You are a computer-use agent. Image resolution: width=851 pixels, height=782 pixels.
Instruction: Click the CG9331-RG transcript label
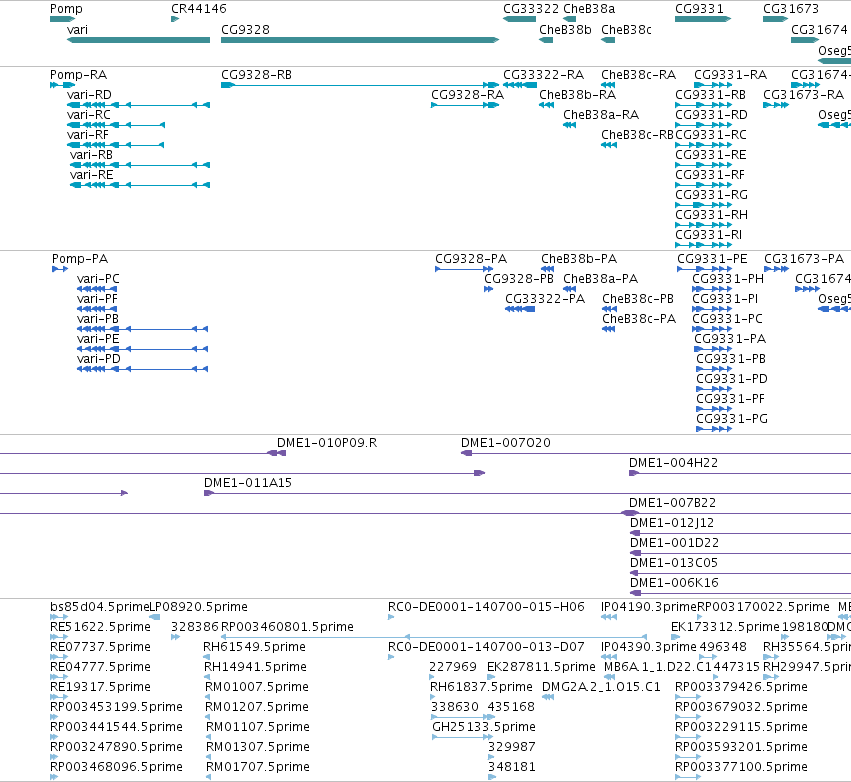pyautogui.click(x=711, y=195)
